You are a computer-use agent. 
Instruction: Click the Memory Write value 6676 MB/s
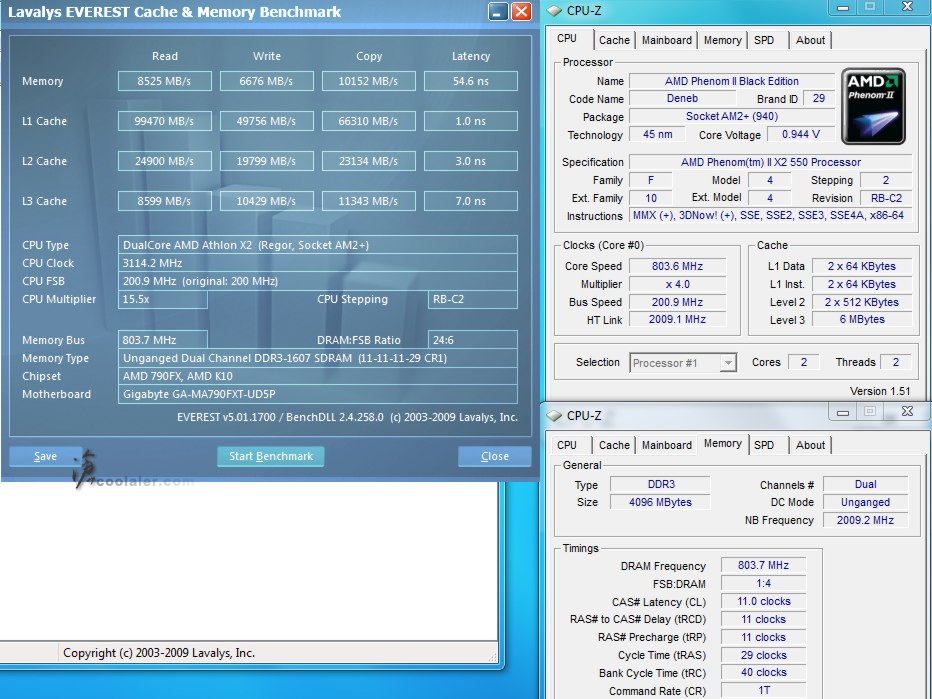266,81
